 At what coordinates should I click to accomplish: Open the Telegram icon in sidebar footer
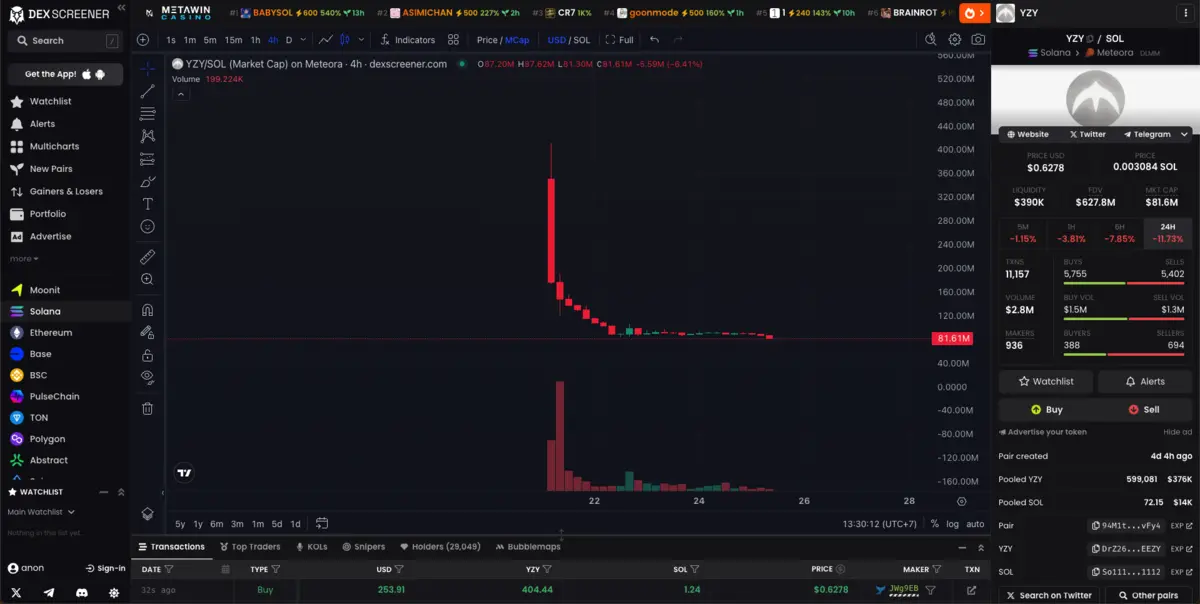point(49,593)
